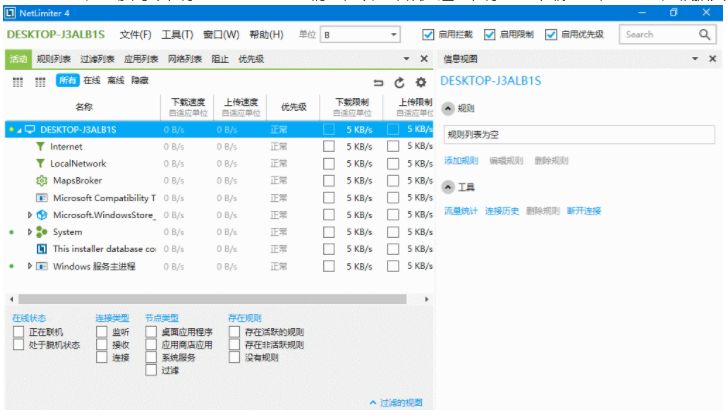
Task: Open the 单位 unit dropdown
Action: click(360, 35)
